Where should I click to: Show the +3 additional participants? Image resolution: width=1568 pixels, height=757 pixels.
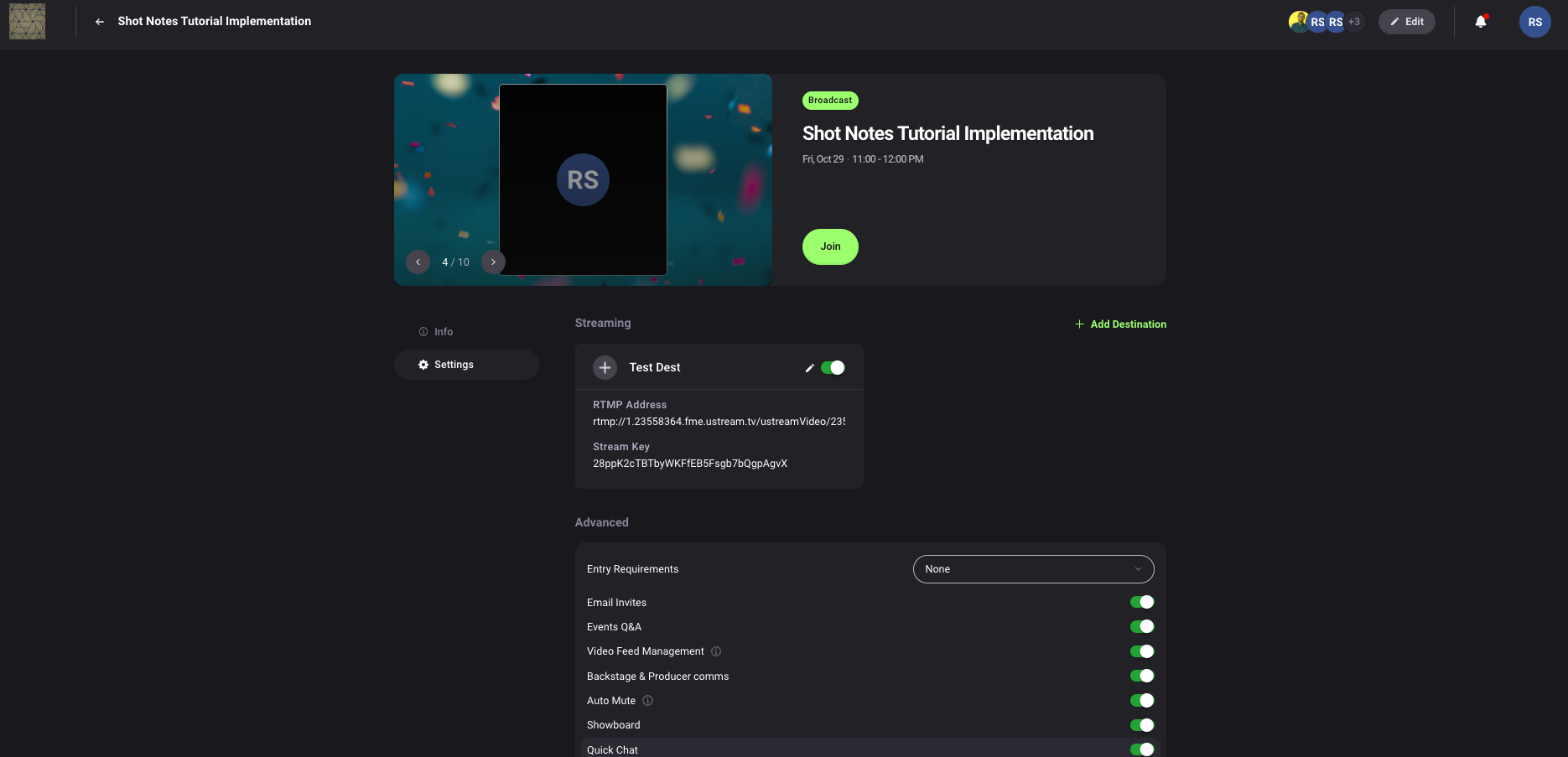tap(1354, 22)
